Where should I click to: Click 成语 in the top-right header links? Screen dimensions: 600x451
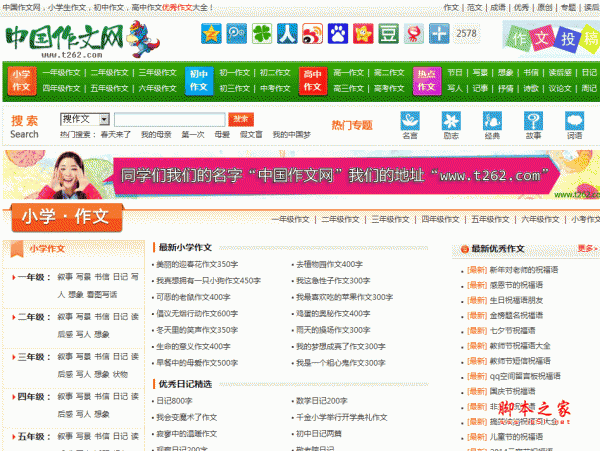[497, 7]
